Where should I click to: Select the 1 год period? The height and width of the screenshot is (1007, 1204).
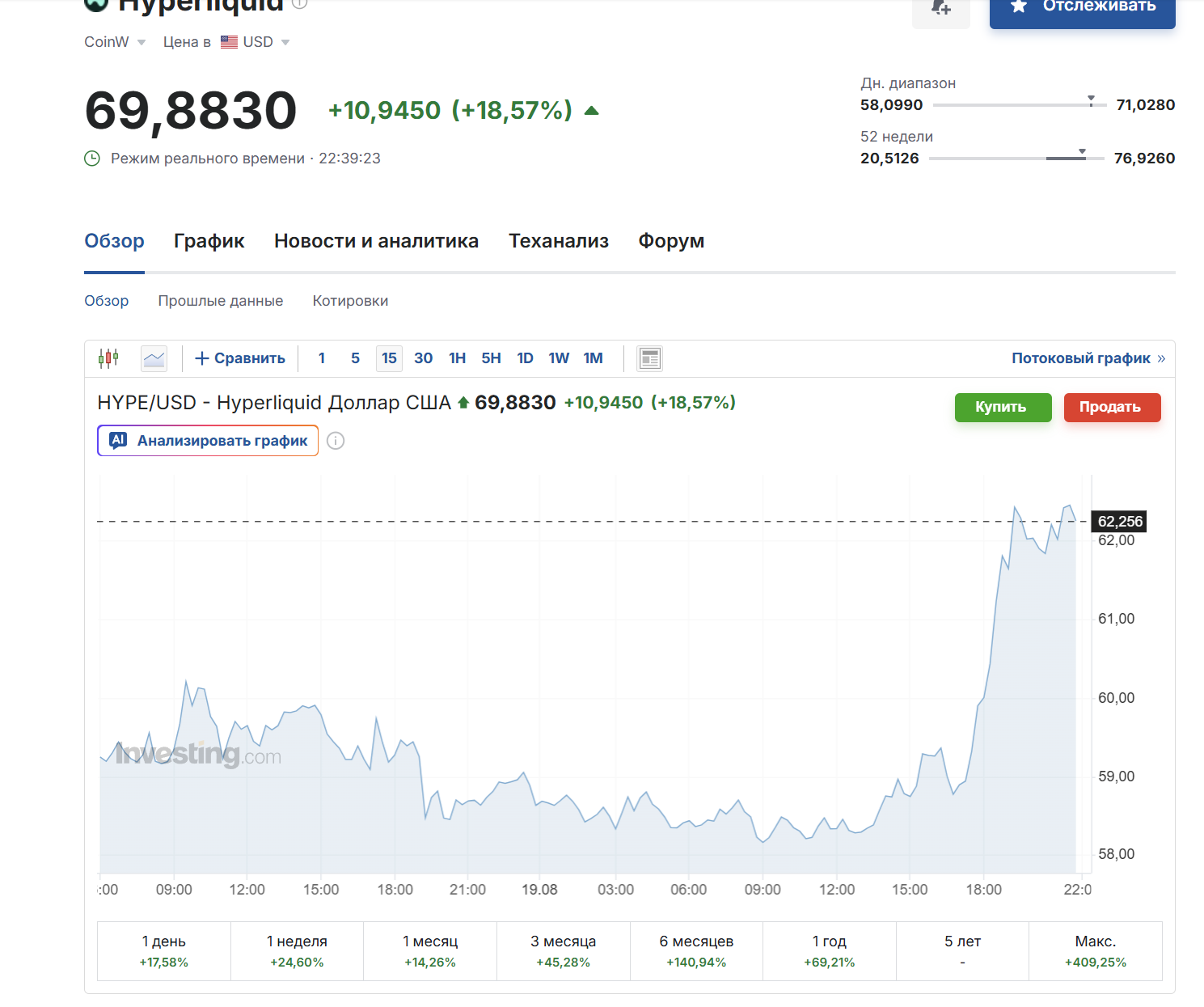829,951
